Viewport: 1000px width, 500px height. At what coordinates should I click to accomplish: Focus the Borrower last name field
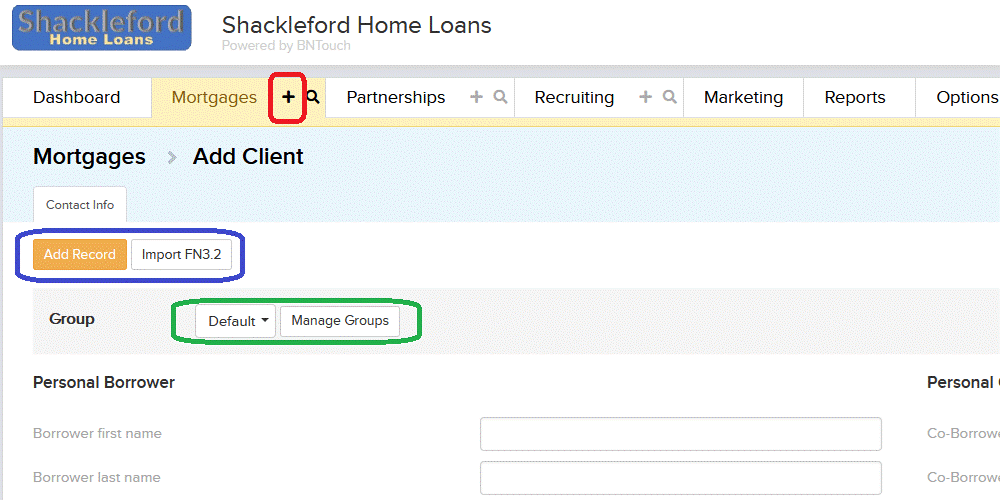point(680,478)
